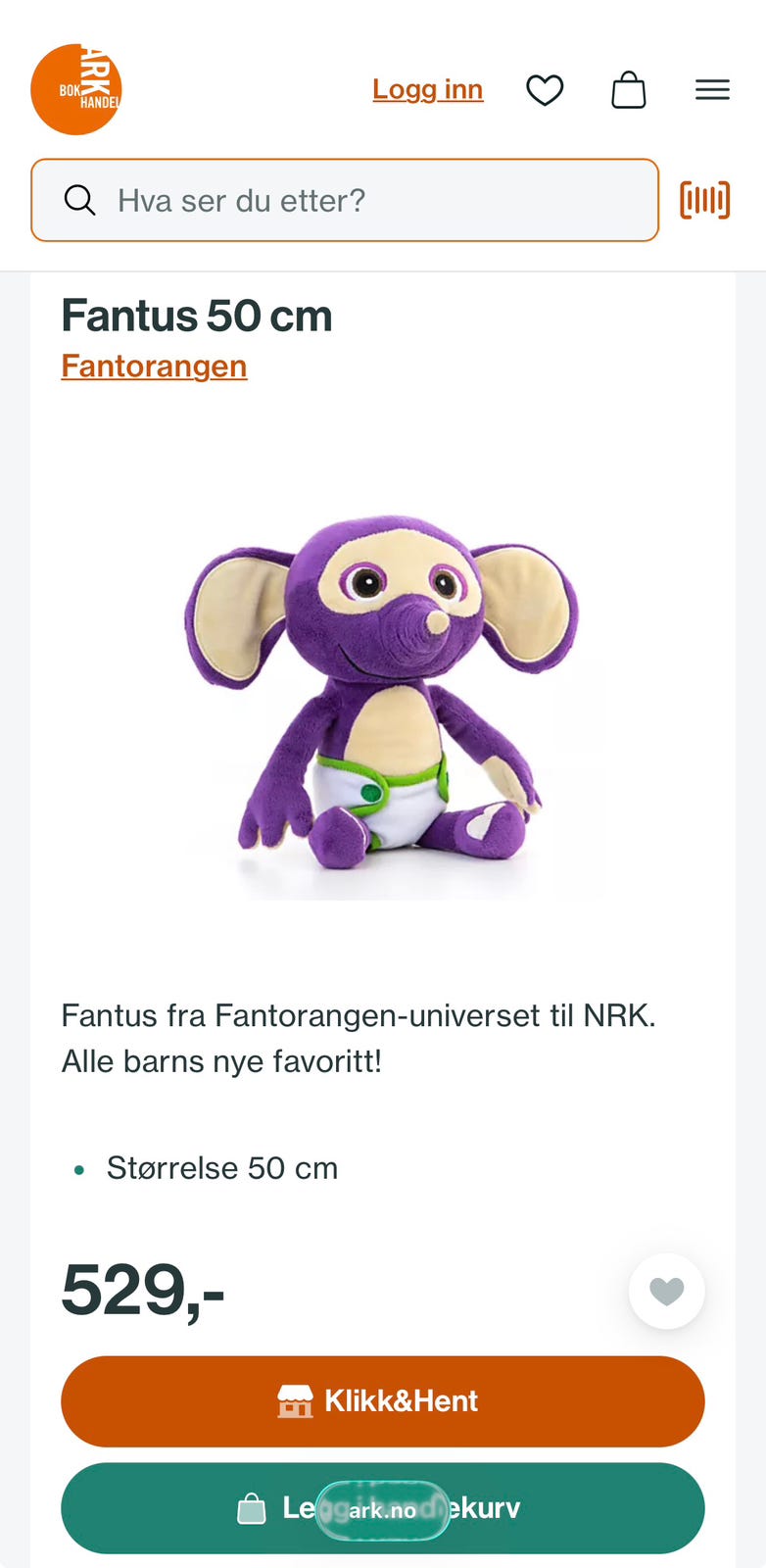766x1568 pixels.
Task: Open the purple Fantus plush image
Action: point(383,693)
